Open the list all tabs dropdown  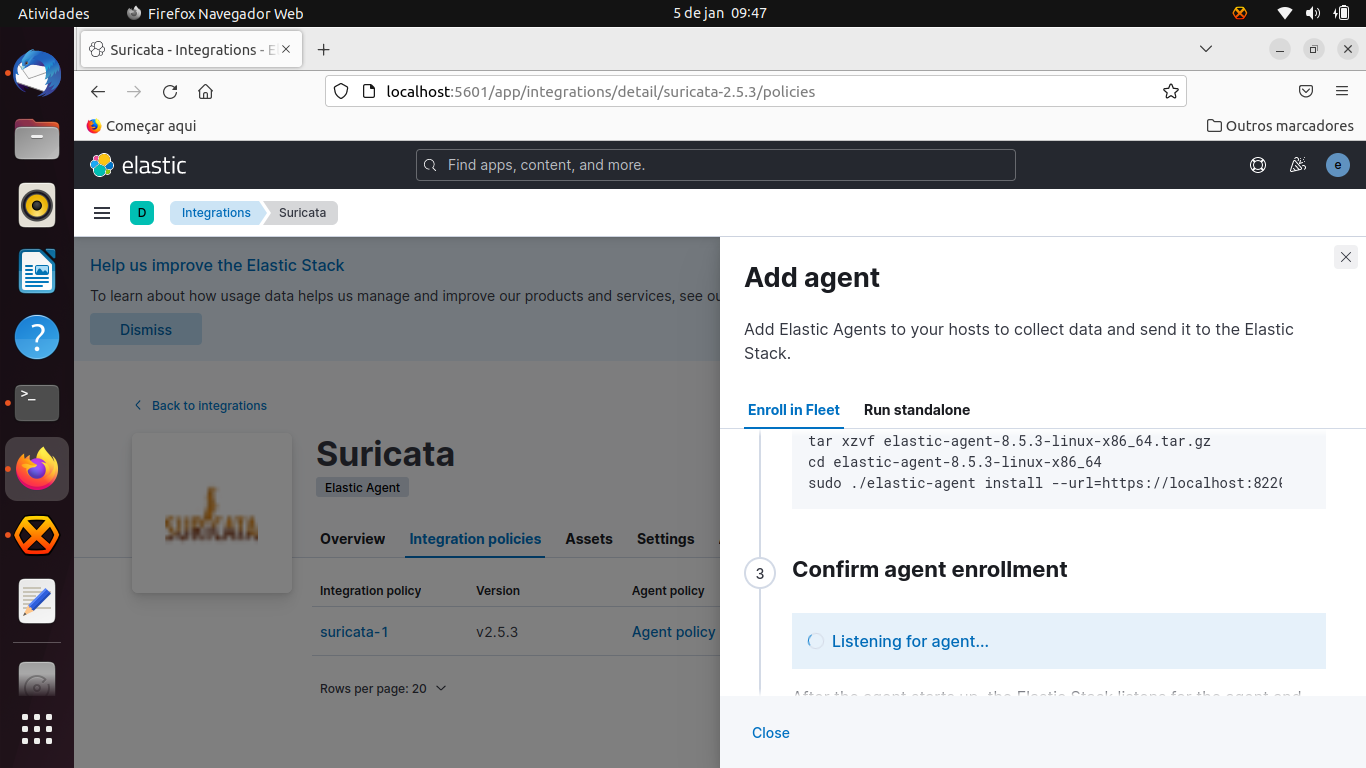pos(1206,49)
